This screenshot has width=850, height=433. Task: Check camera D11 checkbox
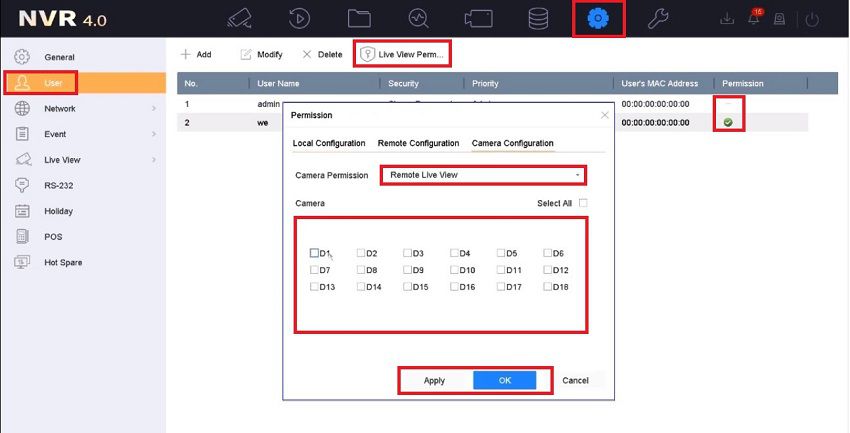pos(501,270)
